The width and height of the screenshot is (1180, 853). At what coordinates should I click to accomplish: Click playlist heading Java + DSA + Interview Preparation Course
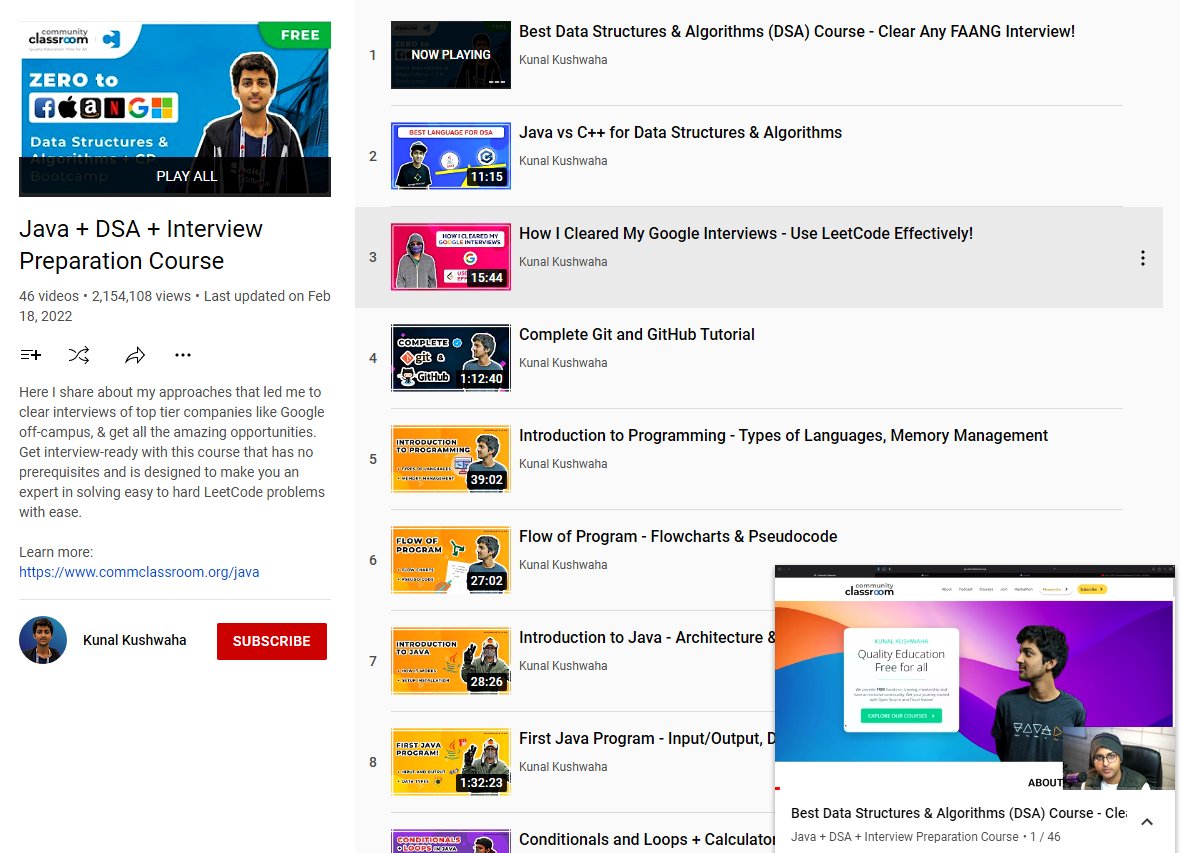(141, 245)
